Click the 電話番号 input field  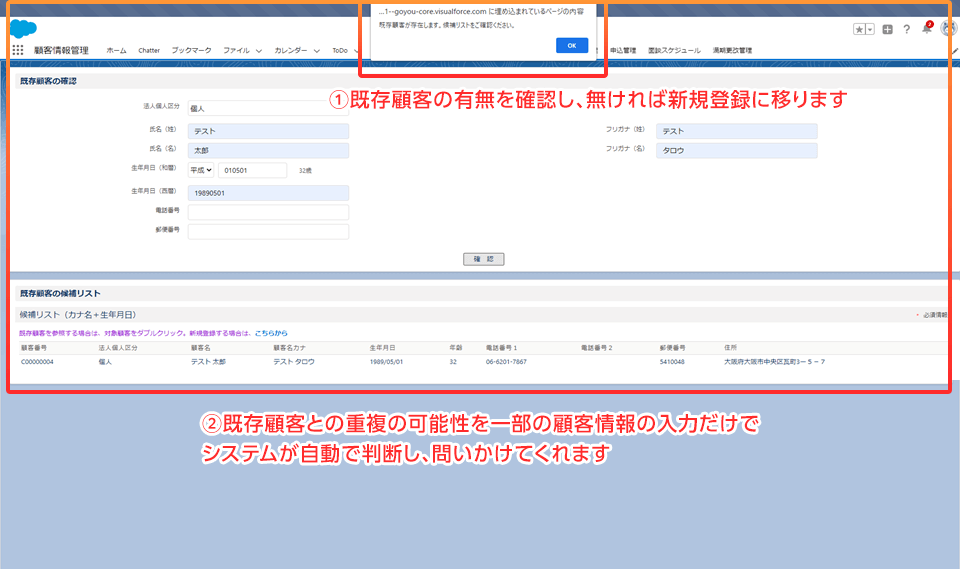[x=268, y=212]
